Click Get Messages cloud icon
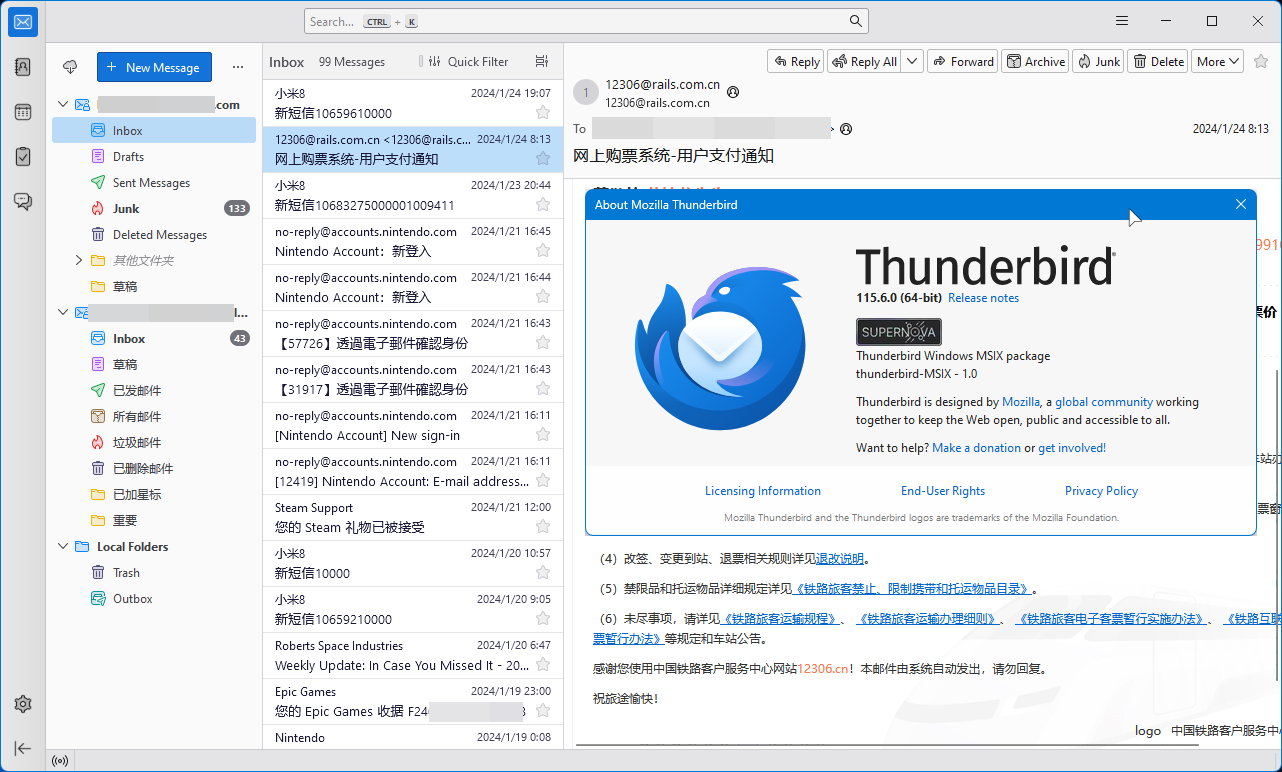The height and width of the screenshot is (772, 1282). 70,67
